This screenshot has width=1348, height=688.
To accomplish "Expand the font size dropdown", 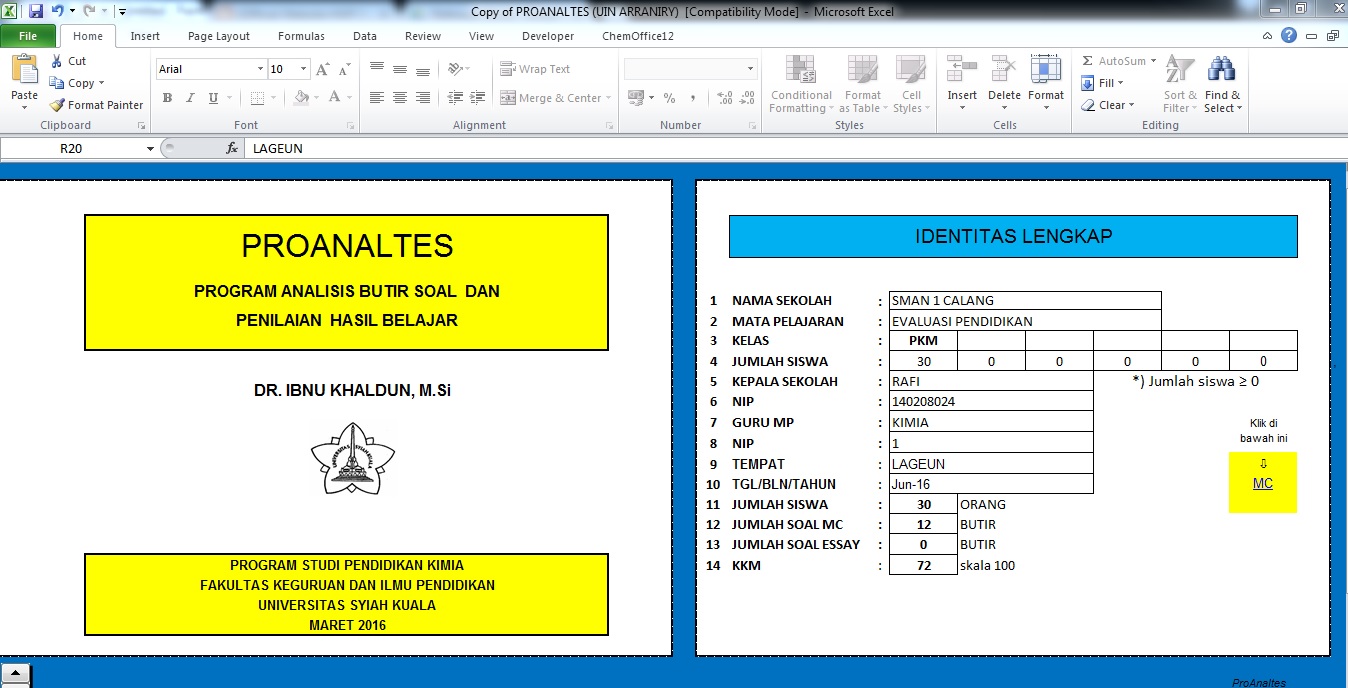I will 304,69.
